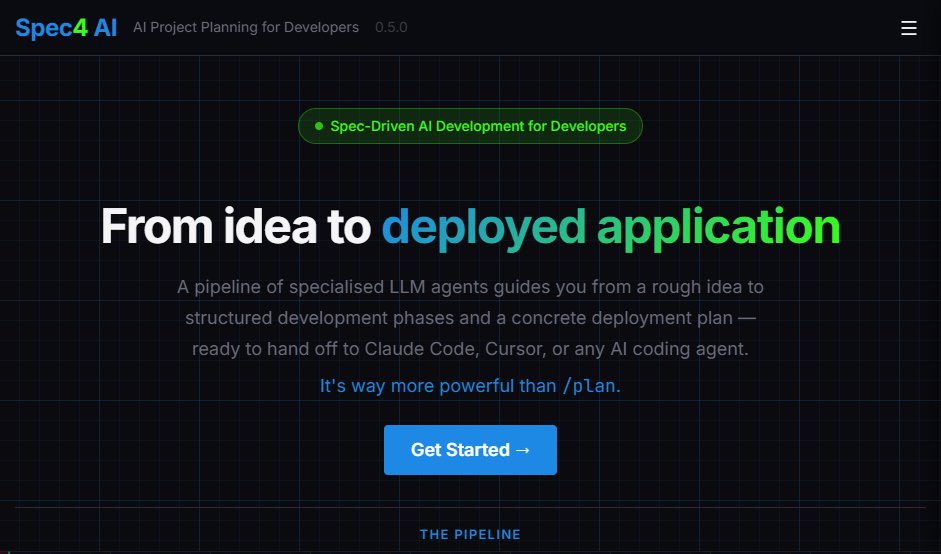Click the version number 0.5.0

391,28
